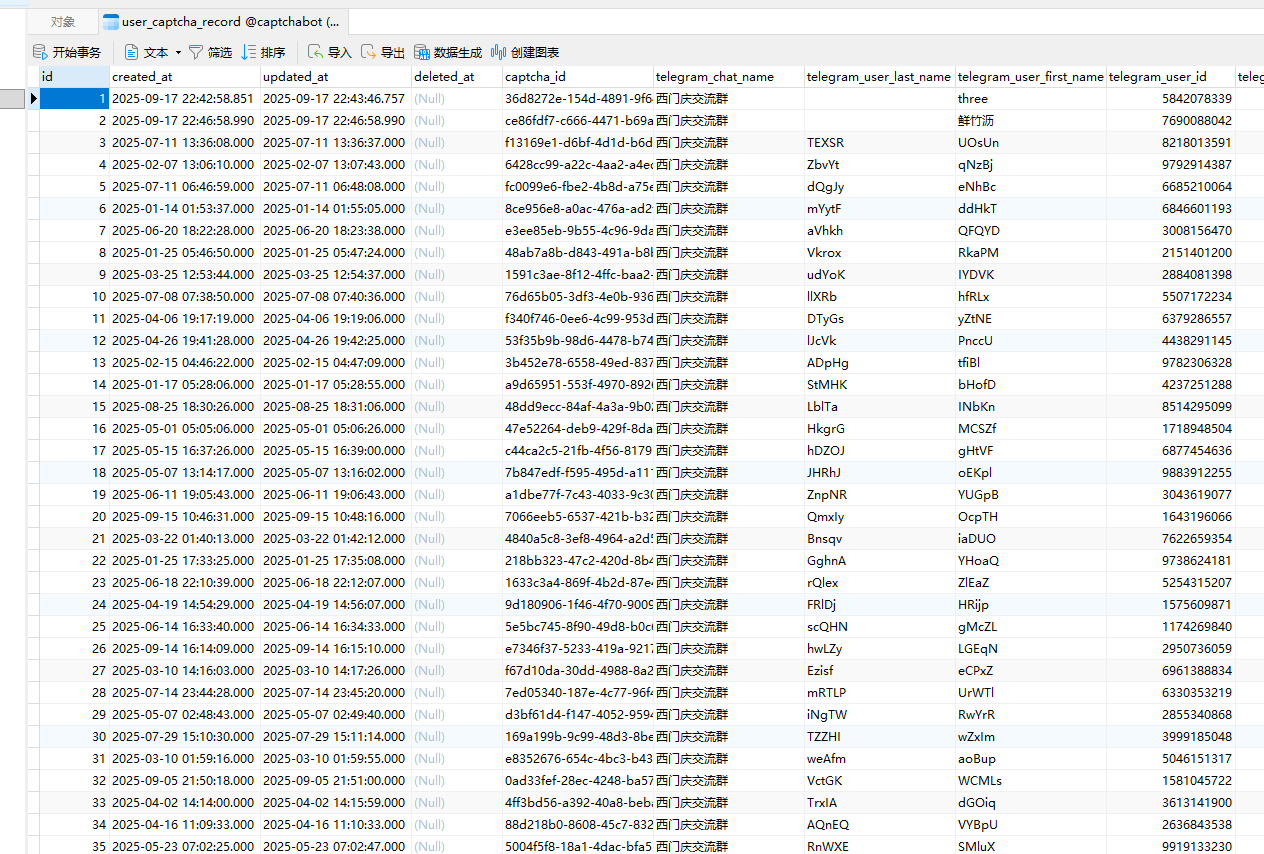Click last name cell 'VctGK'
The width and height of the screenshot is (1264, 854).
pos(880,780)
